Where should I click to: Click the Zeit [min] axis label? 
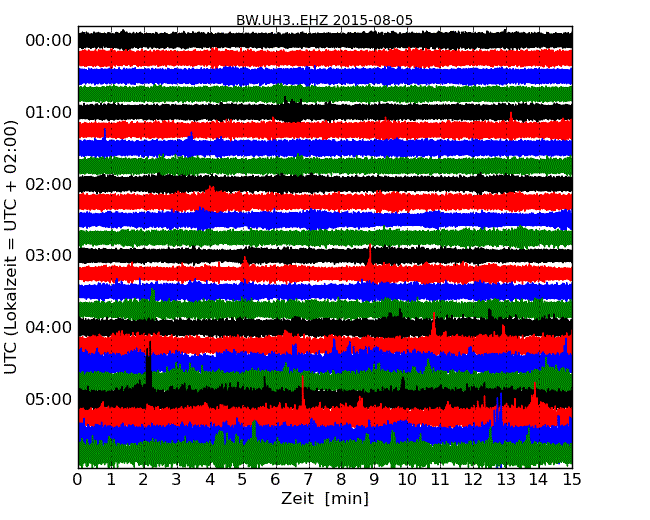325,498
